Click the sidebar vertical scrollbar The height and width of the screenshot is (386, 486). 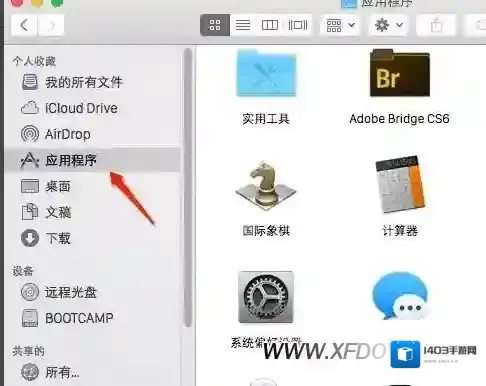[188, 187]
